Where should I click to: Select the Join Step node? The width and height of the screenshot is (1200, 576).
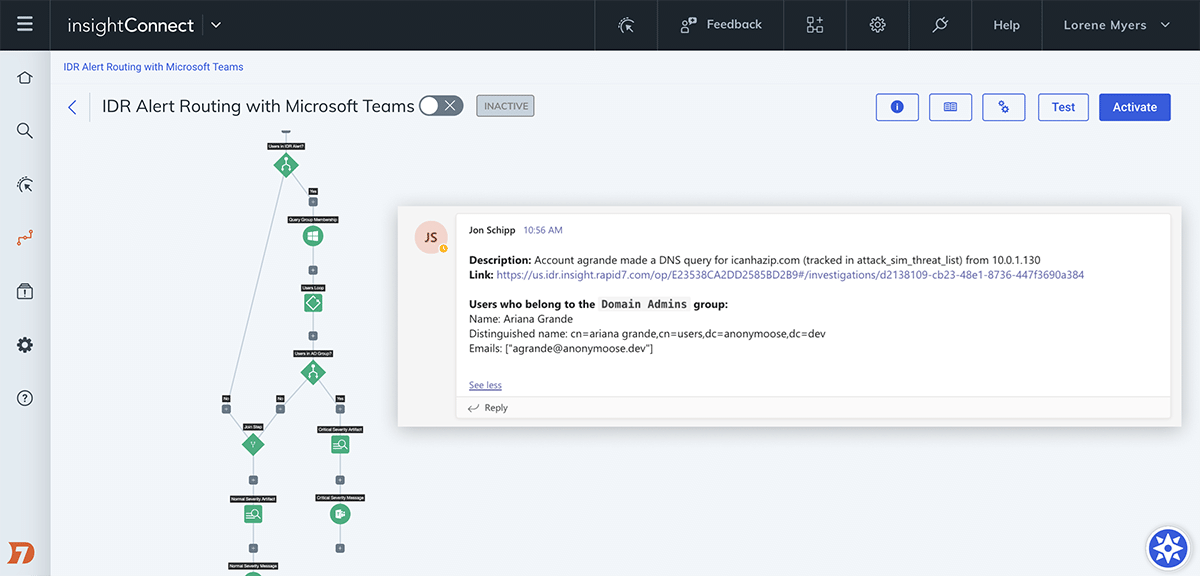253,443
